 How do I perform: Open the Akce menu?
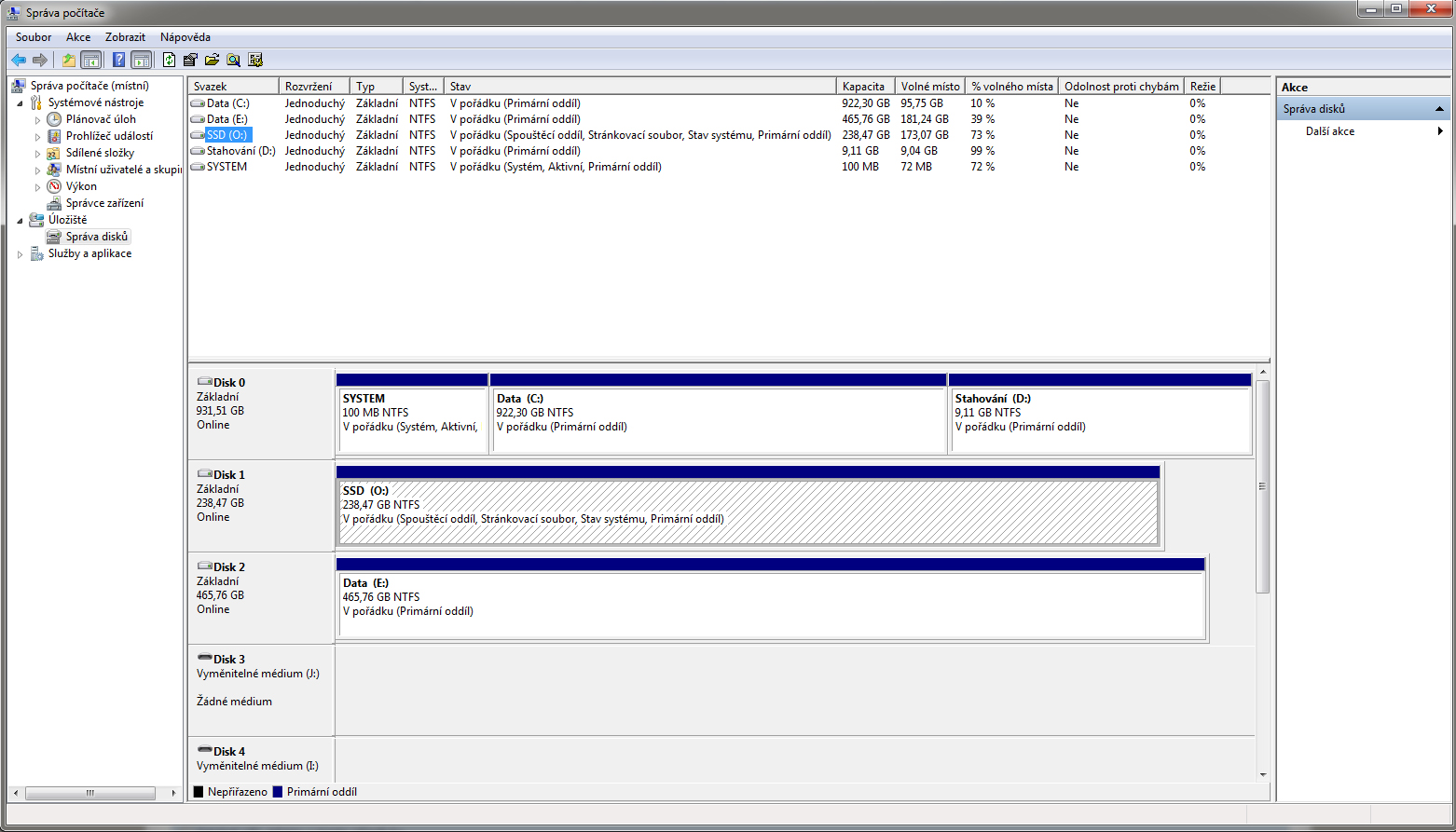pyautogui.click(x=78, y=37)
